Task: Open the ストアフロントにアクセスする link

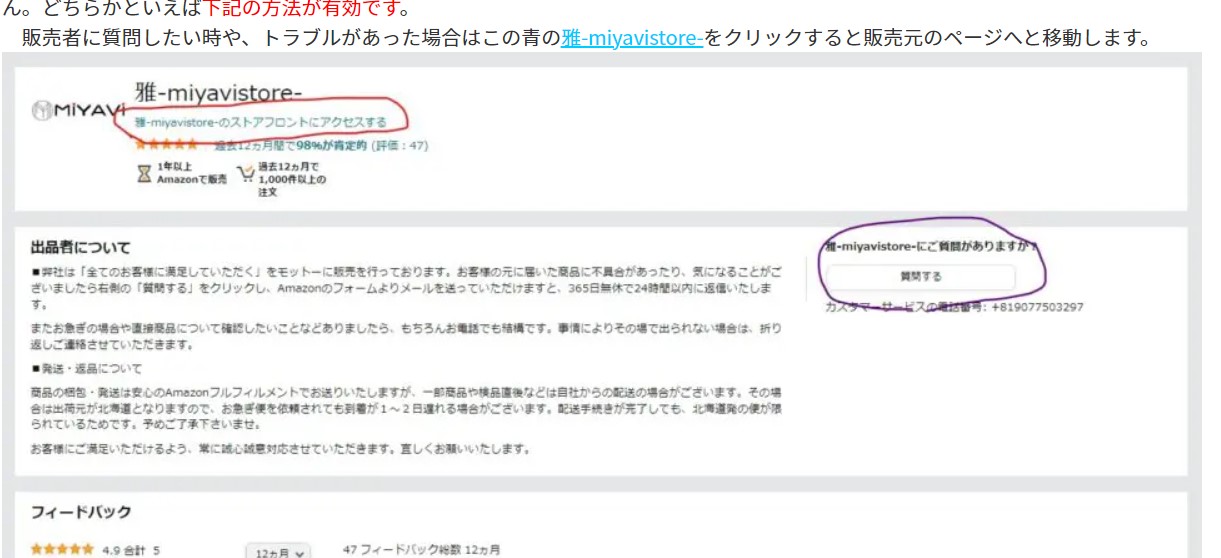Action: (x=260, y=122)
